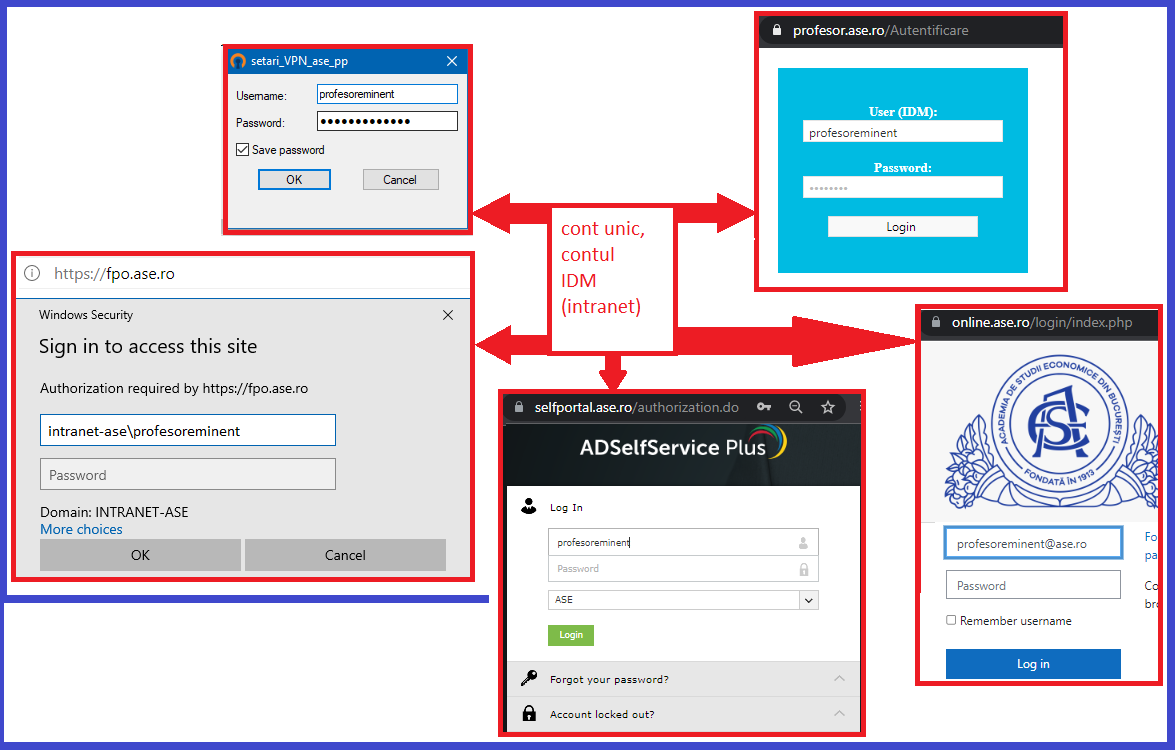Expand the Forgot your password section
This screenshot has height=750, width=1175.
click(839, 678)
